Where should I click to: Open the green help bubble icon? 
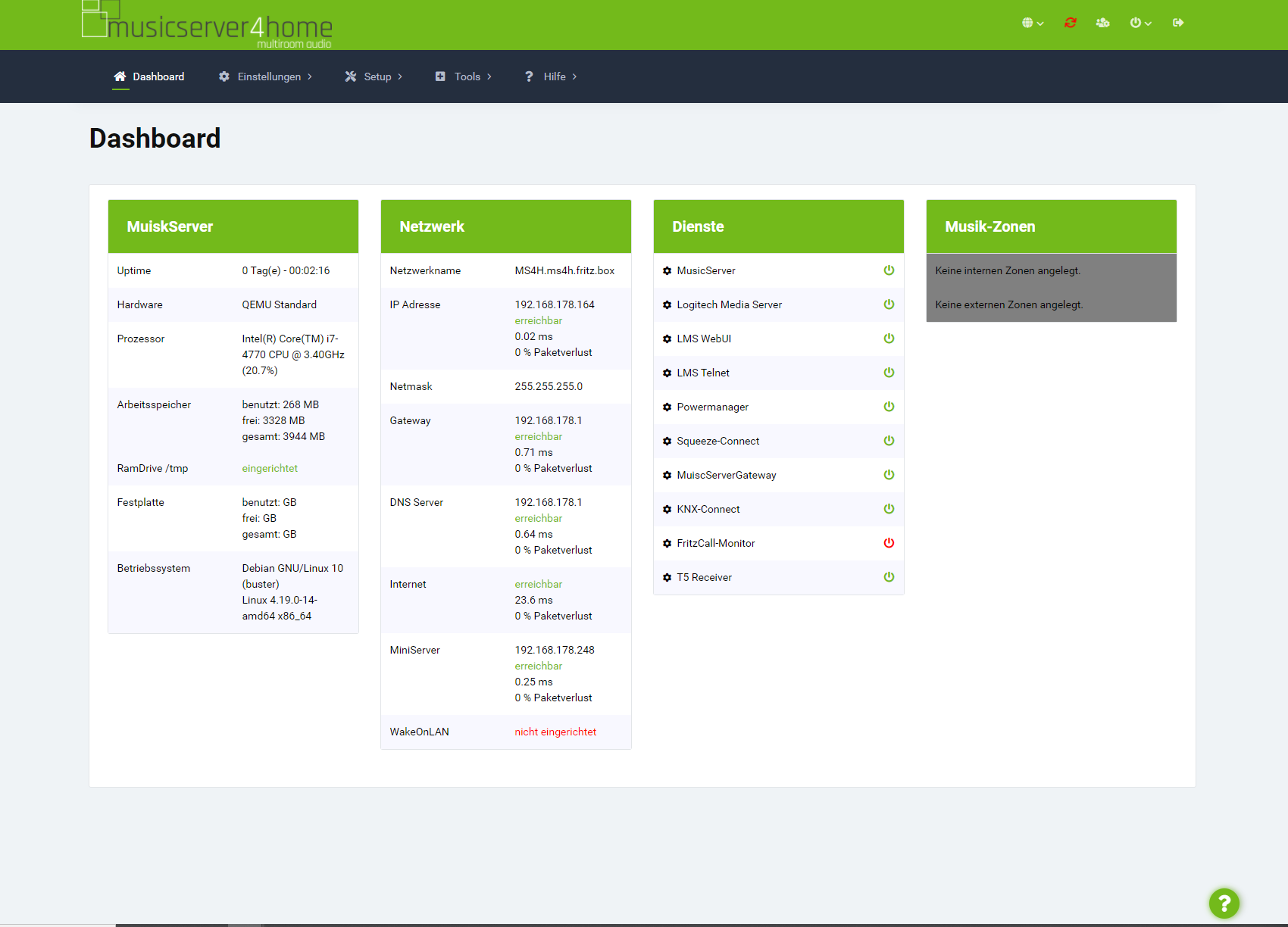tap(1224, 903)
